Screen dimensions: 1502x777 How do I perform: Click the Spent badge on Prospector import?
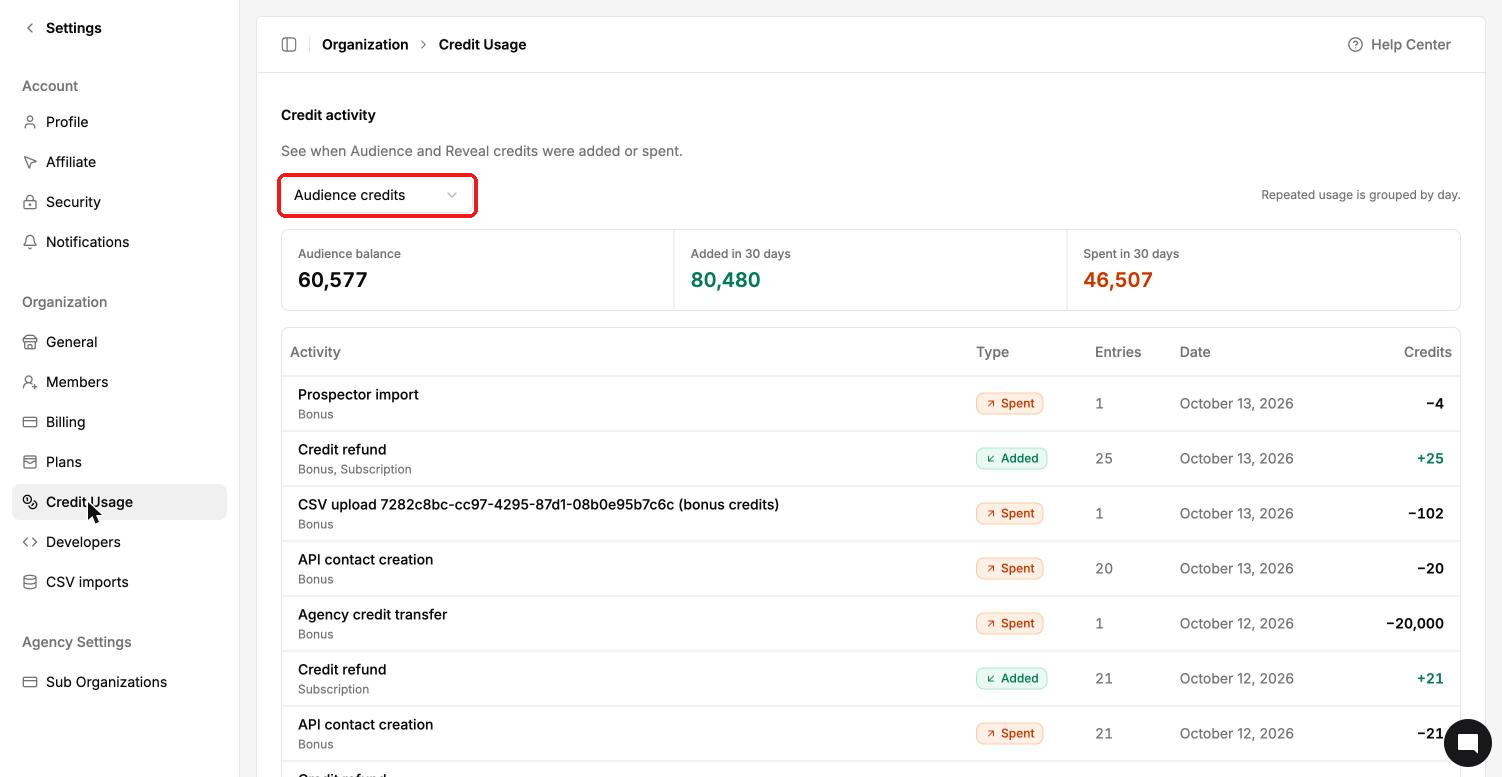click(1010, 403)
